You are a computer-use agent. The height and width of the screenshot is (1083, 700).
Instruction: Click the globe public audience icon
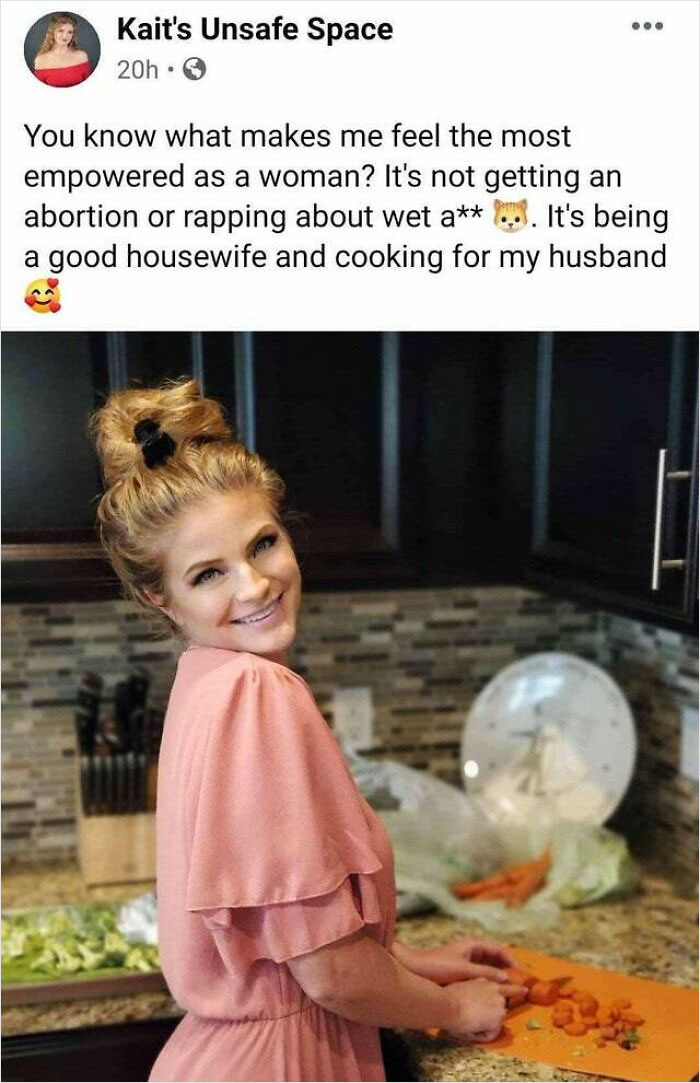[x=195, y=69]
